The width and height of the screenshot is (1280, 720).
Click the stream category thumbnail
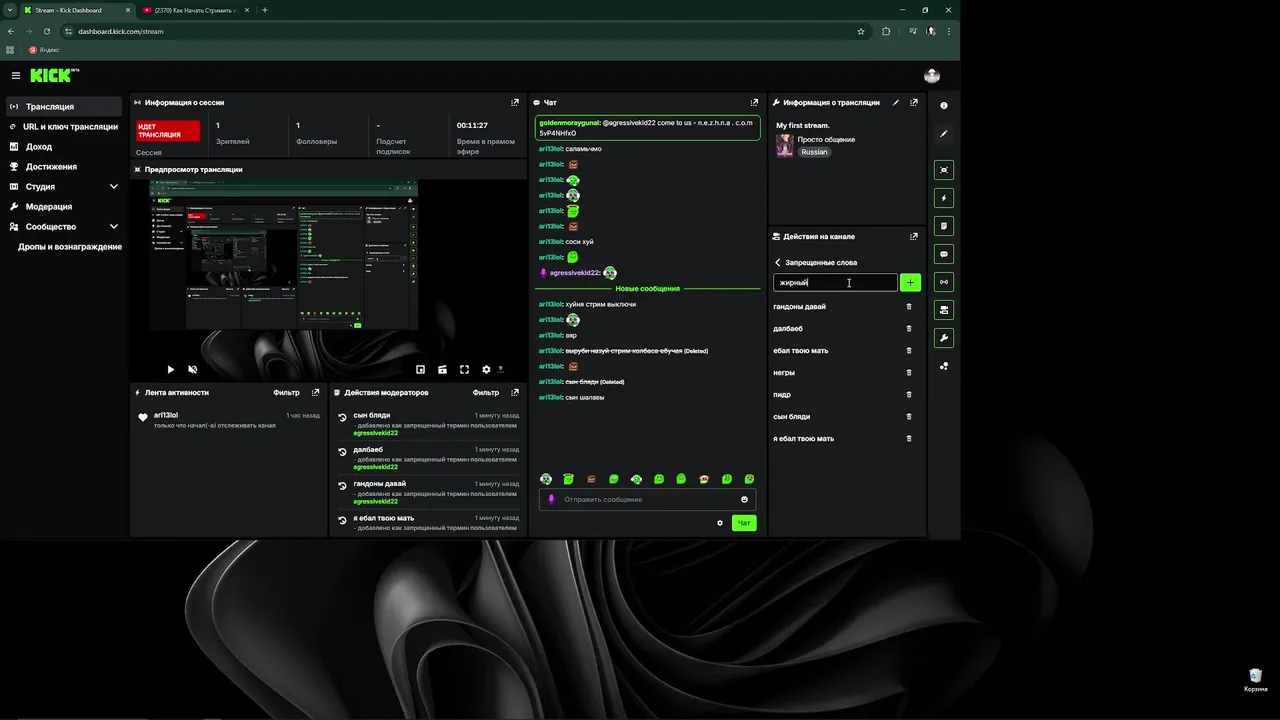pos(785,146)
